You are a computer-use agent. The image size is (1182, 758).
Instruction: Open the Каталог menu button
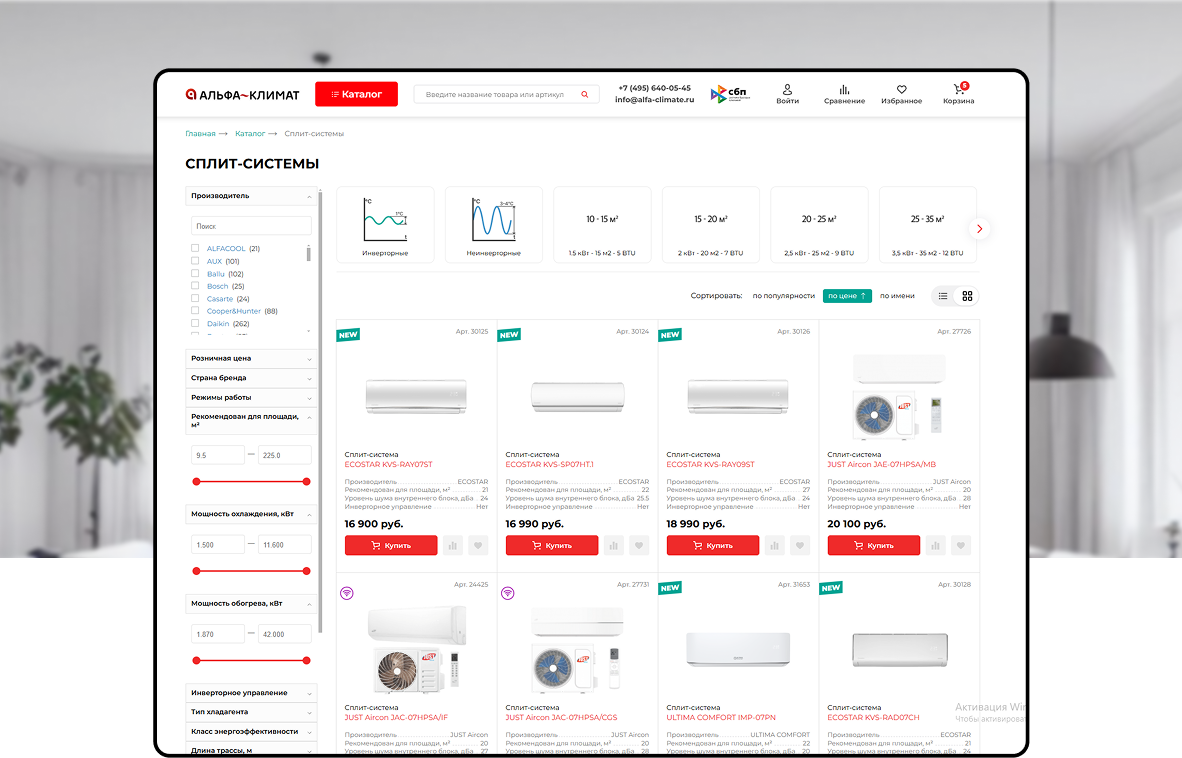coord(357,94)
